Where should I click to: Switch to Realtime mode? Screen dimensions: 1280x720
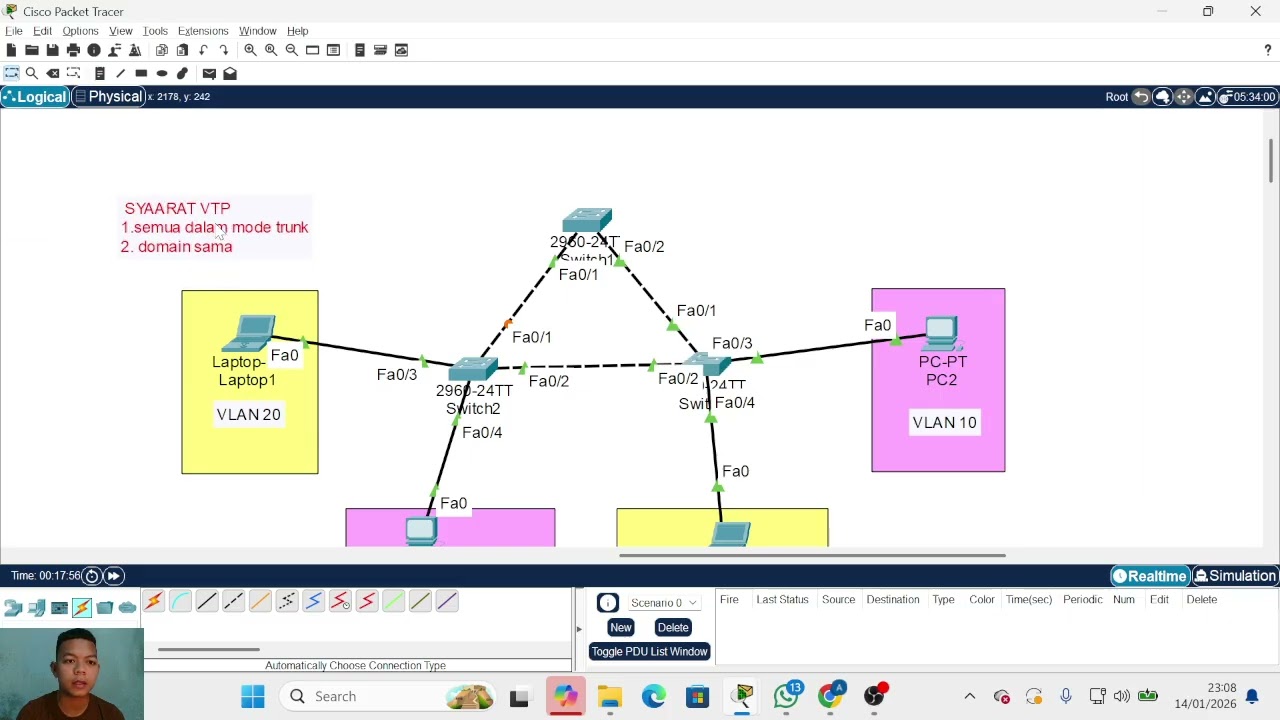tap(1150, 576)
